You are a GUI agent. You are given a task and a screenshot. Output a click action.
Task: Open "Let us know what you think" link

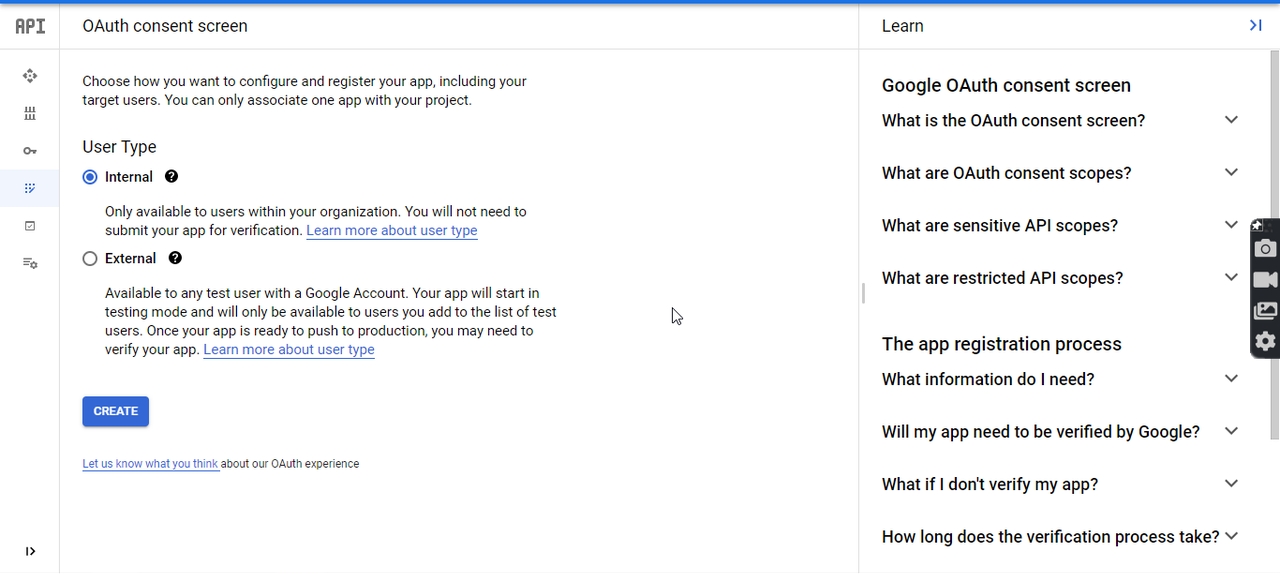(150, 464)
